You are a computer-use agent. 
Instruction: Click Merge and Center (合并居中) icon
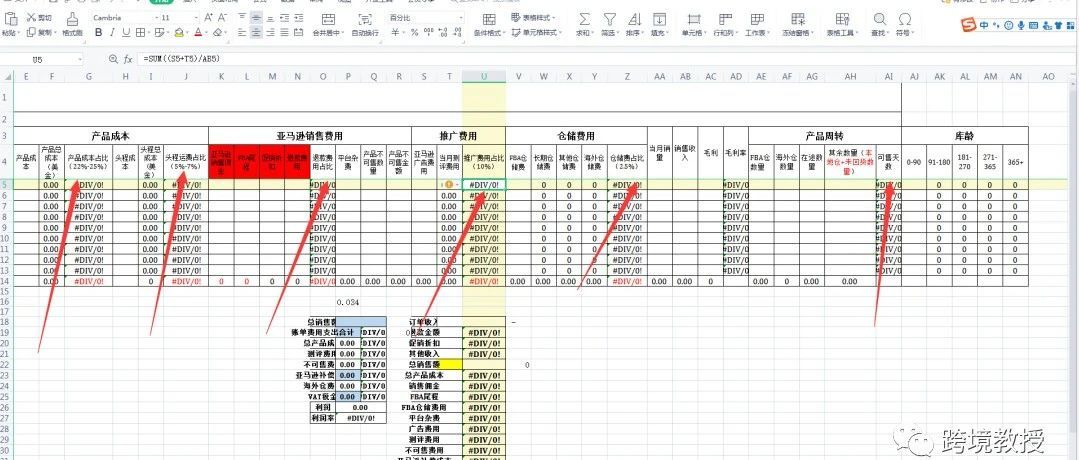point(329,19)
